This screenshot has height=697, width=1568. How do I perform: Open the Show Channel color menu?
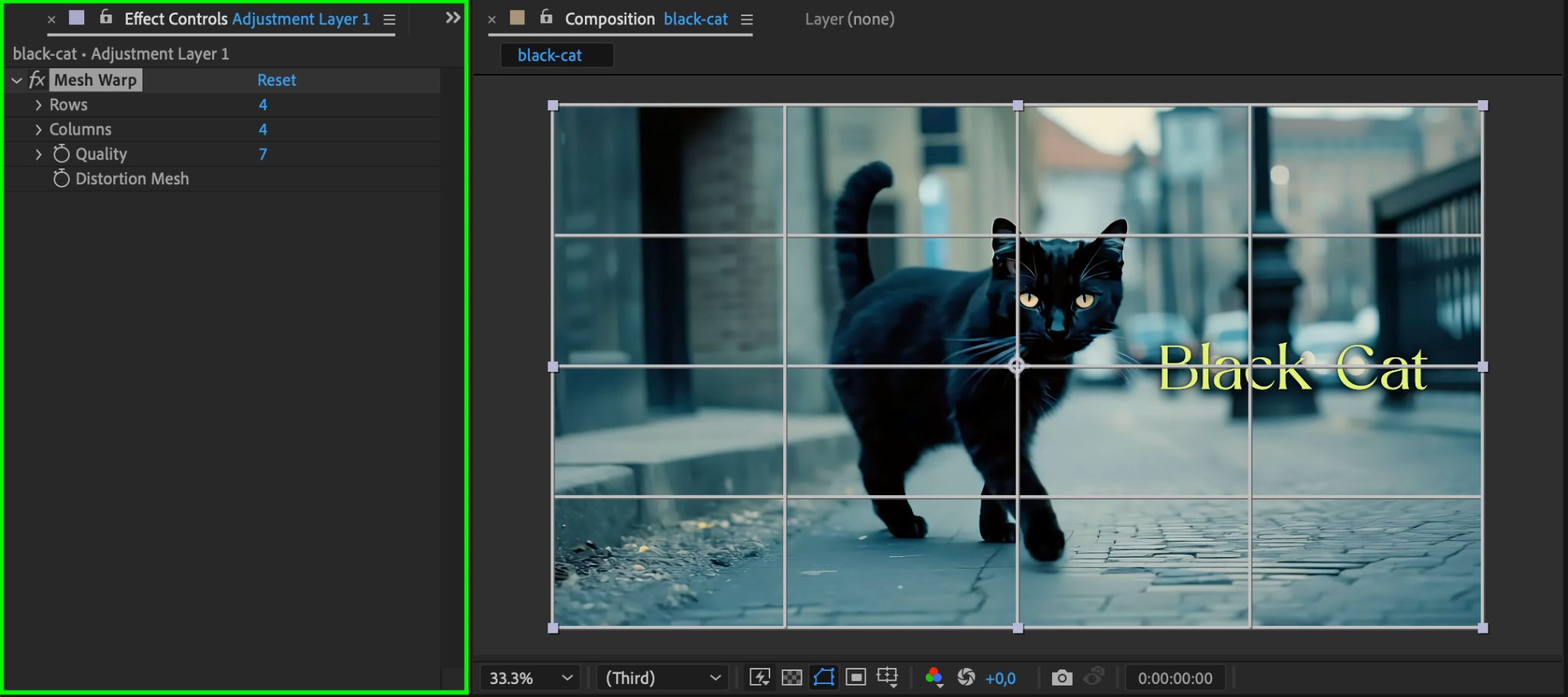point(934,677)
